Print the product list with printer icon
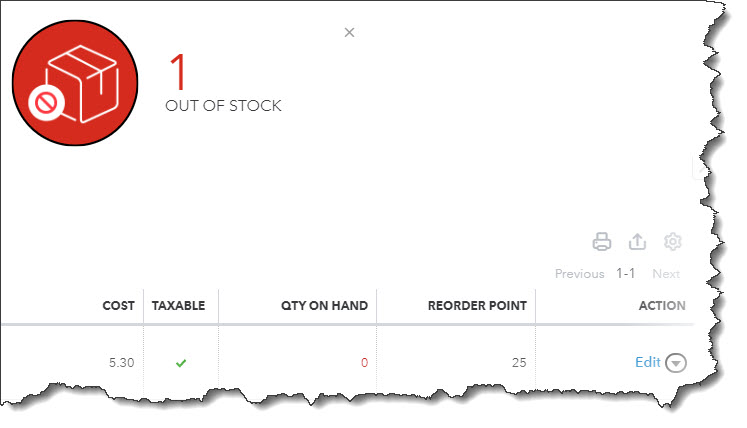The height and width of the screenshot is (428, 747). click(x=602, y=241)
